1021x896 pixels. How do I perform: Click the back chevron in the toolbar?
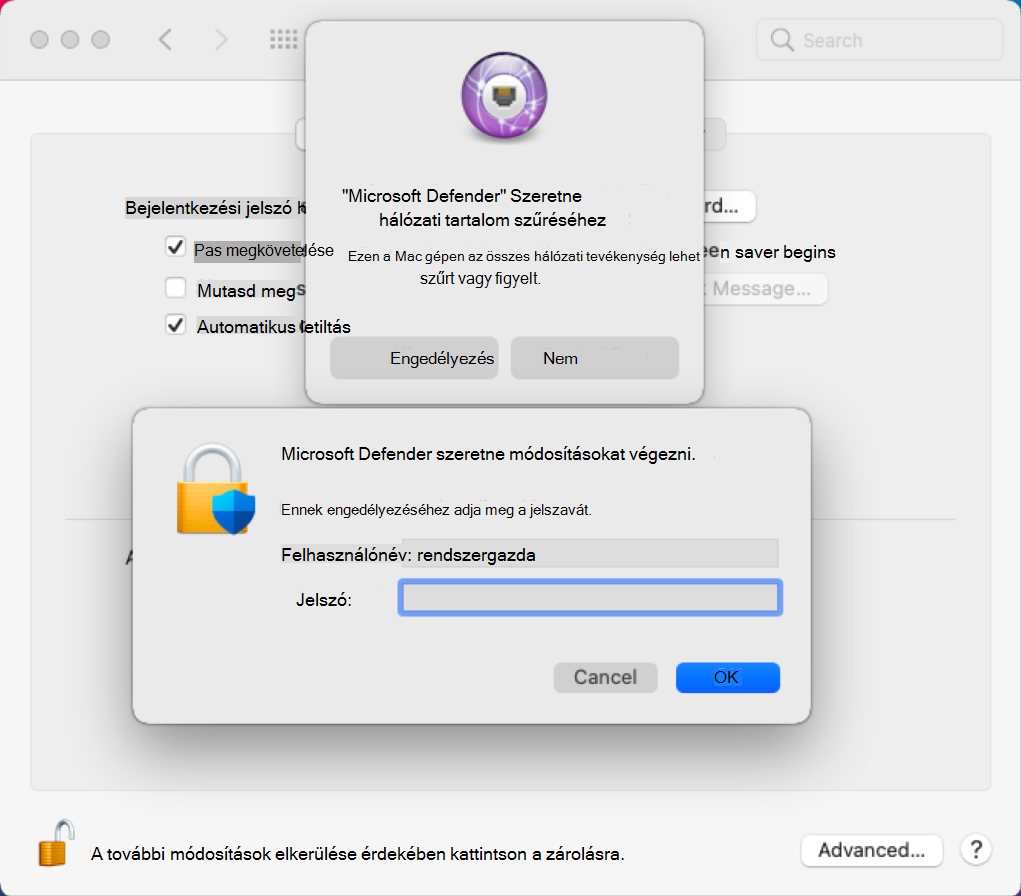pyautogui.click(x=165, y=40)
